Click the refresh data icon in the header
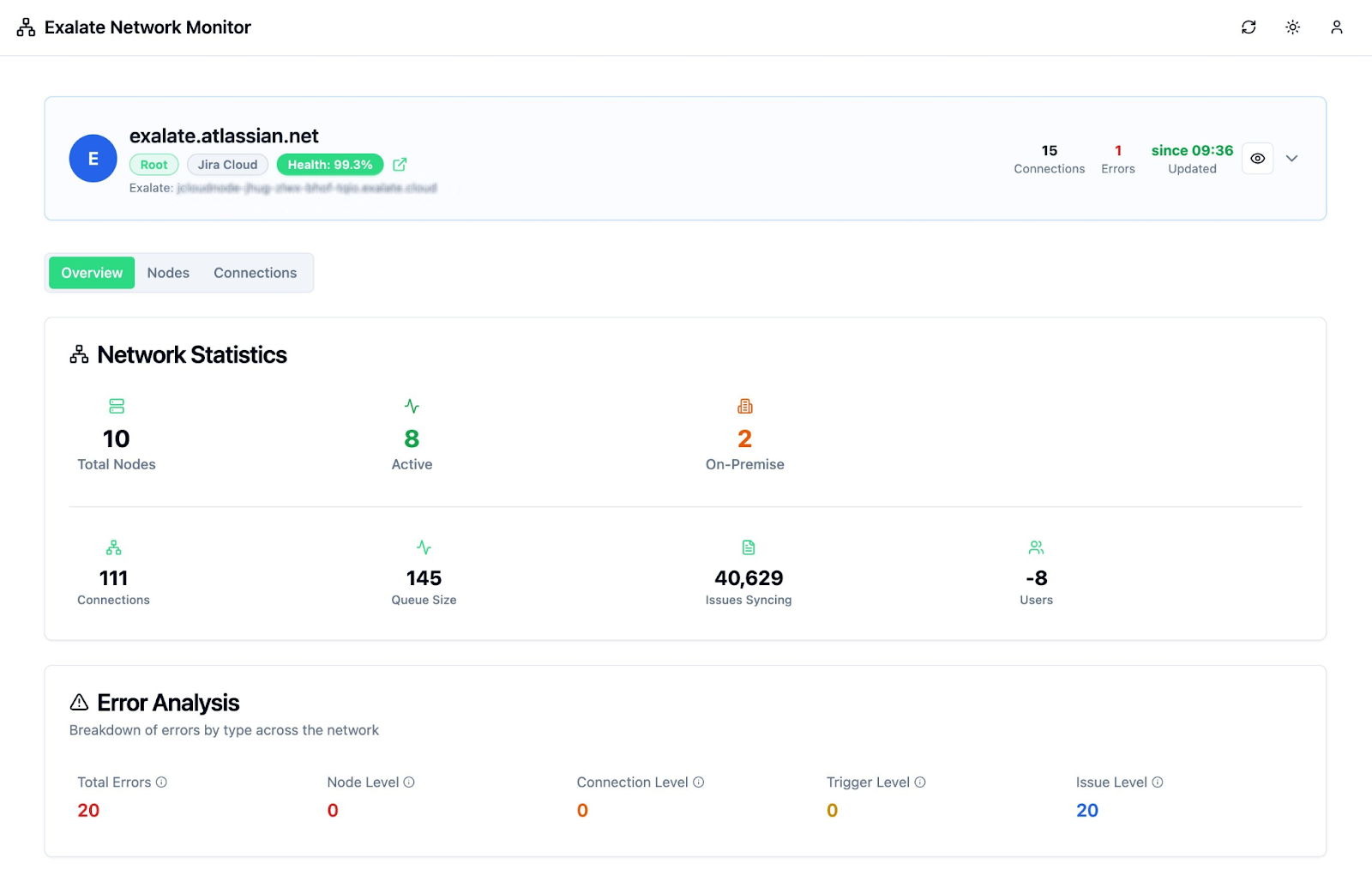 coord(1249,27)
